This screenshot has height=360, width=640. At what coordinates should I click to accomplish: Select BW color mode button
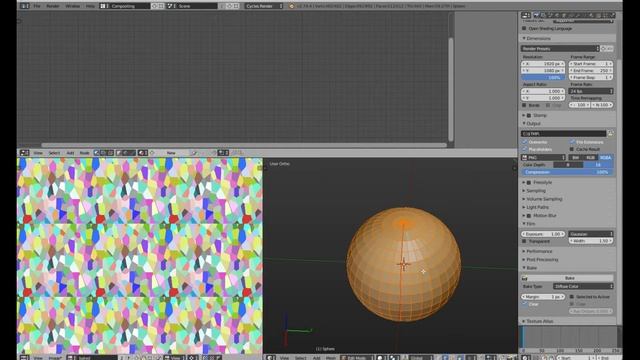(x=576, y=158)
